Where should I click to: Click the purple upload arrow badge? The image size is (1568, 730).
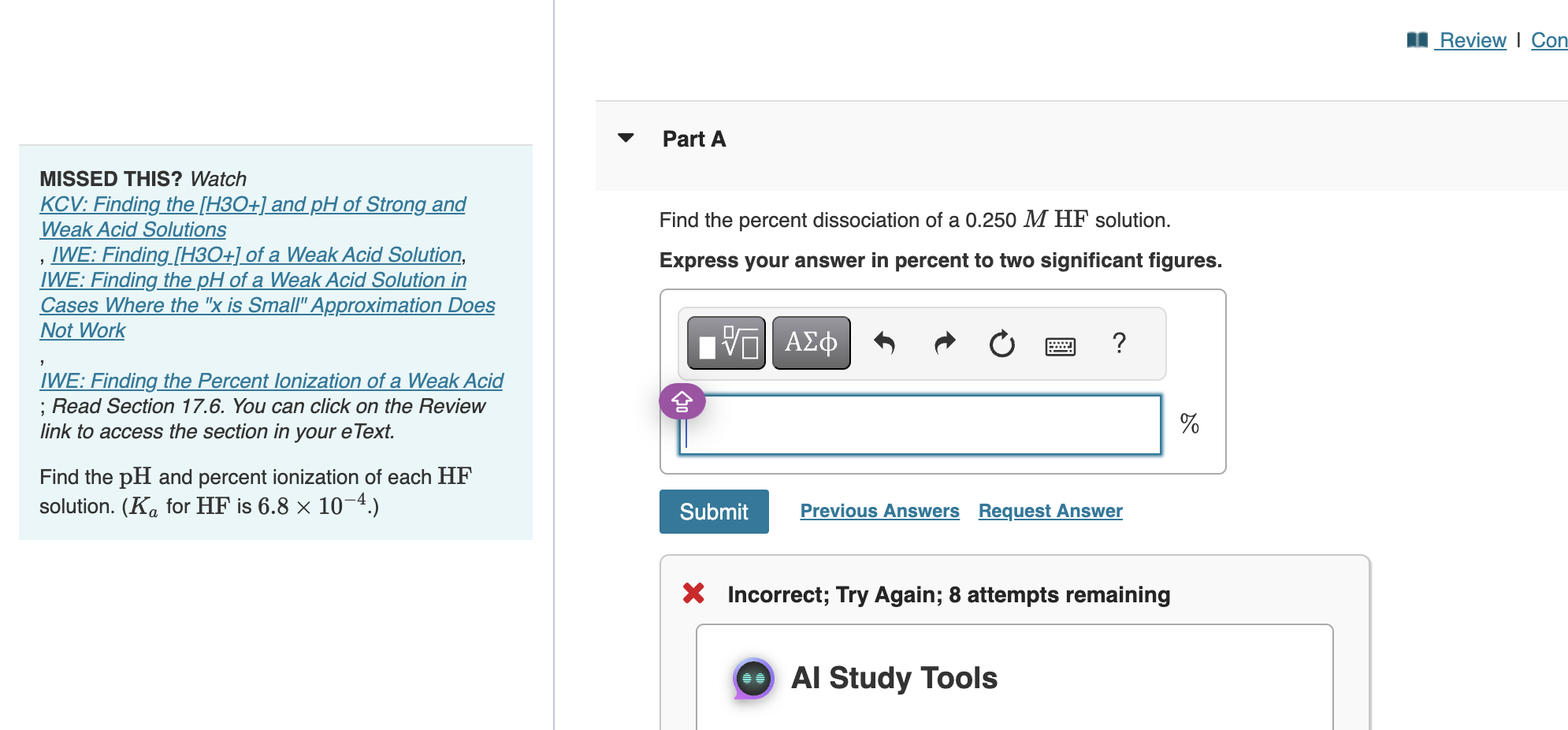681,400
